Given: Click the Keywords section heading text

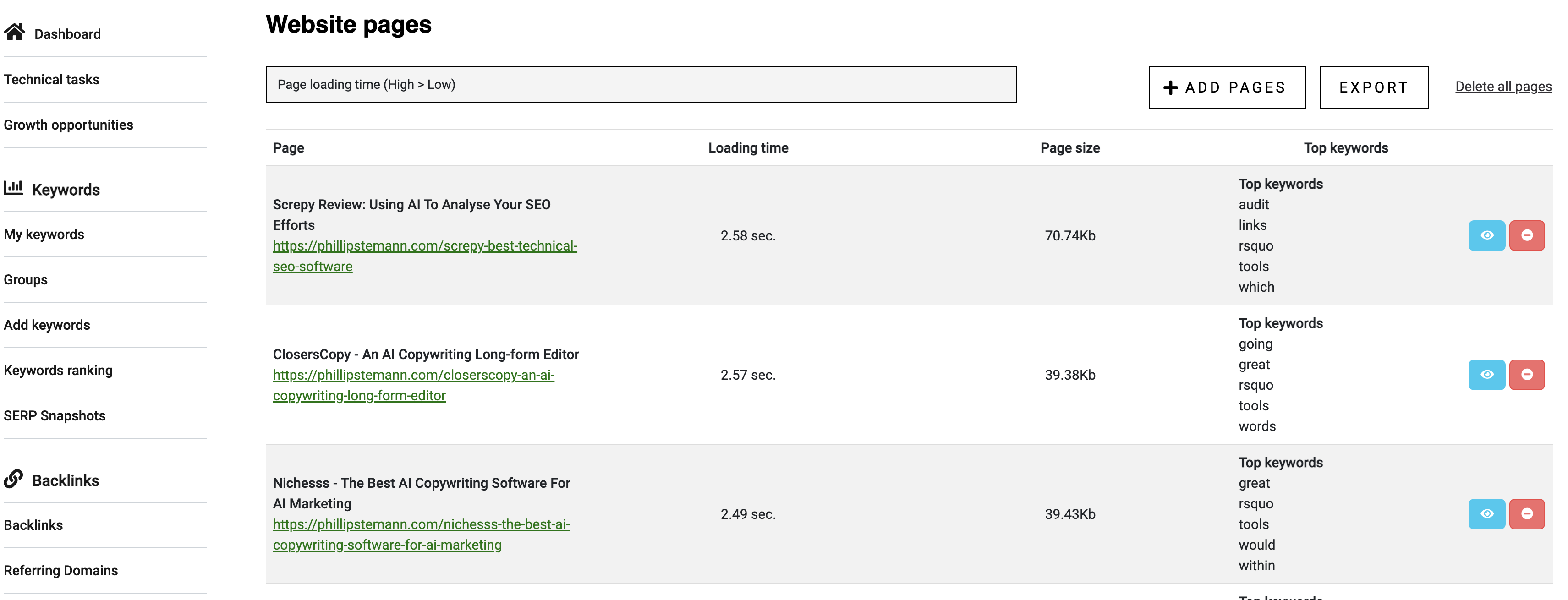Looking at the screenshot, I should [66, 190].
